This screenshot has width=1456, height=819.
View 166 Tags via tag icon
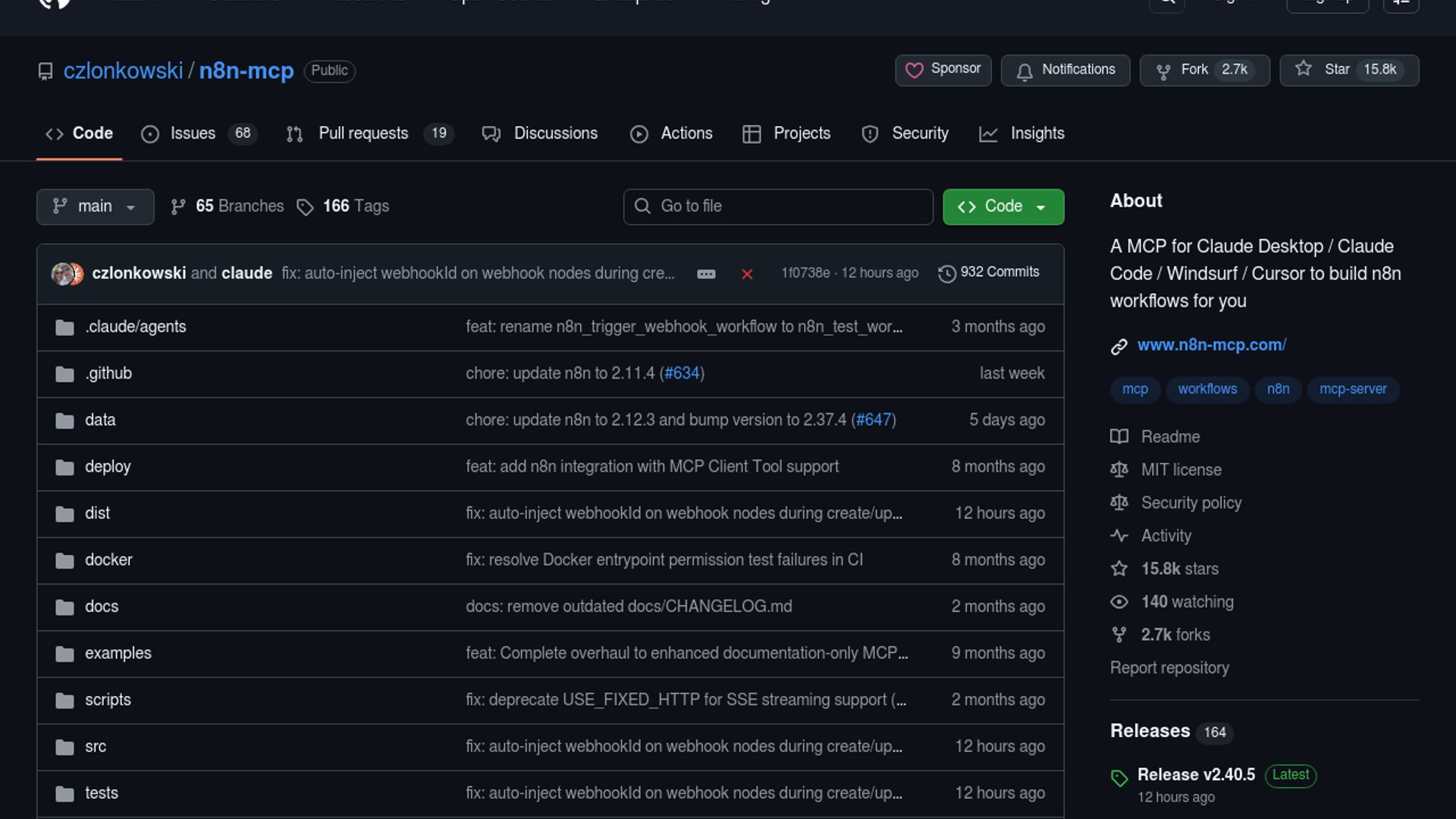(305, 207)
